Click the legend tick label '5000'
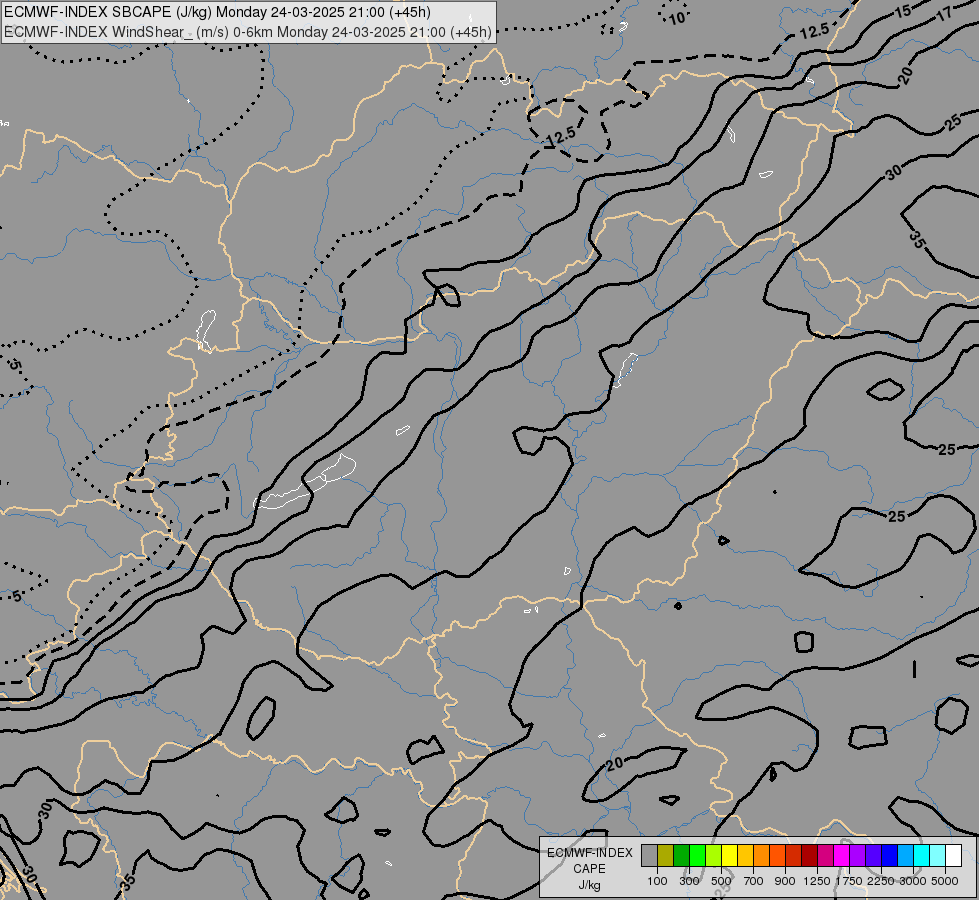The width and height of the screenshot is (979, 900). (x=945, y=881)
